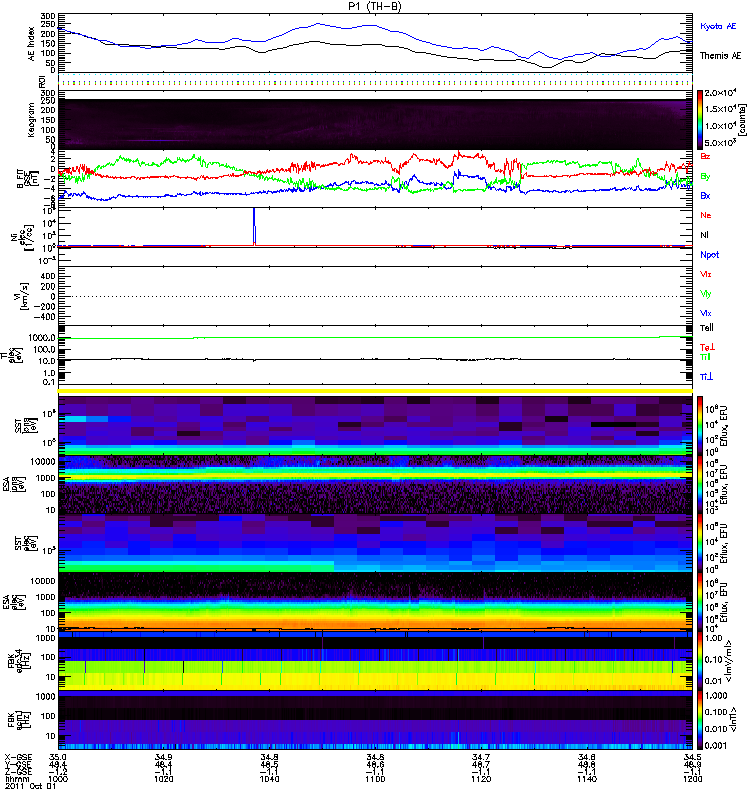Click the 2.0×10⁴ color bar value
750x800 pixels.
coord(720,93)
